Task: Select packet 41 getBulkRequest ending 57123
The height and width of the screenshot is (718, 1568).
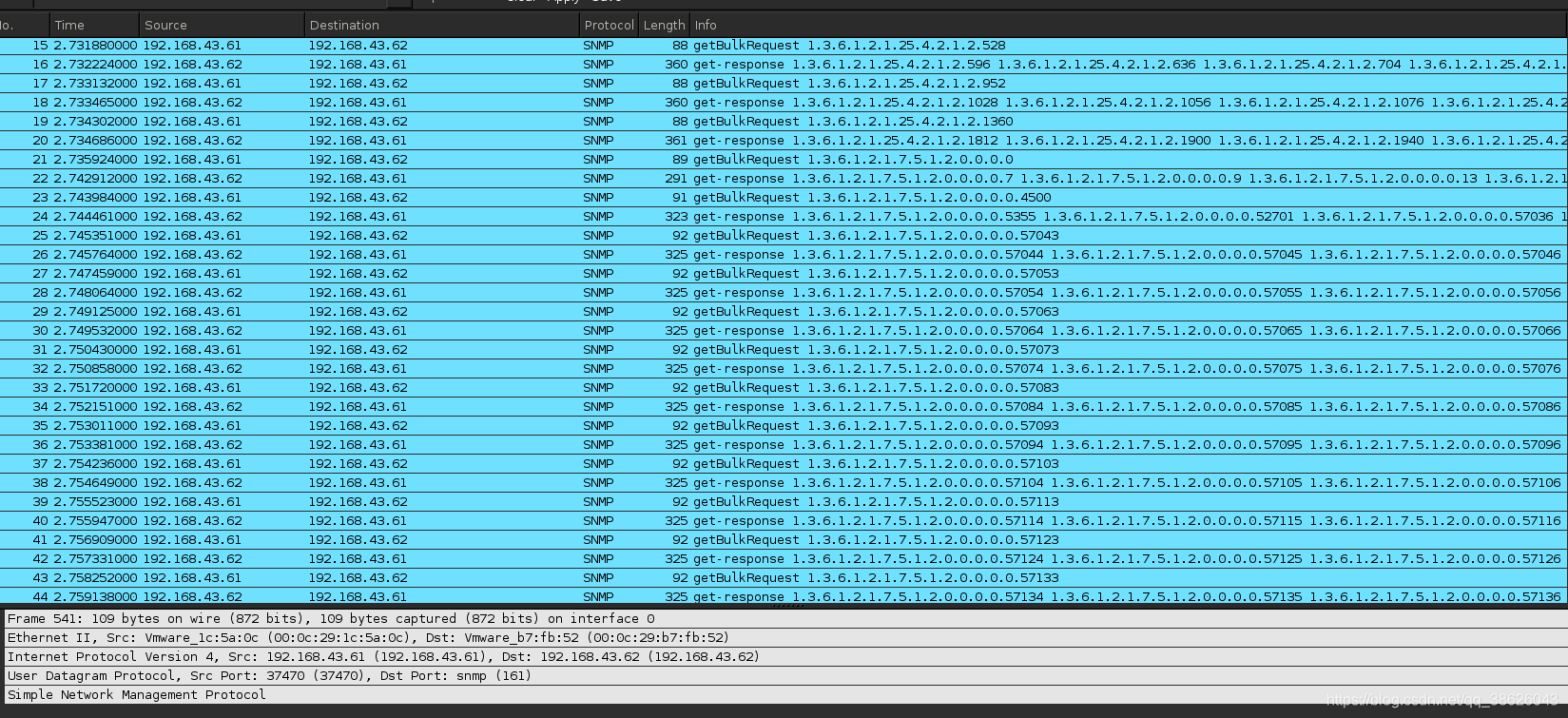Action: click(784, 540)
